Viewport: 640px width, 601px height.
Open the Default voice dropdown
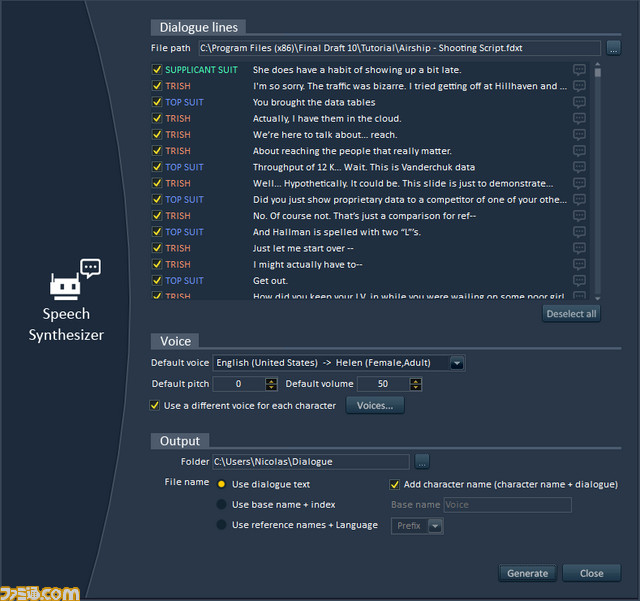[457, 363]
